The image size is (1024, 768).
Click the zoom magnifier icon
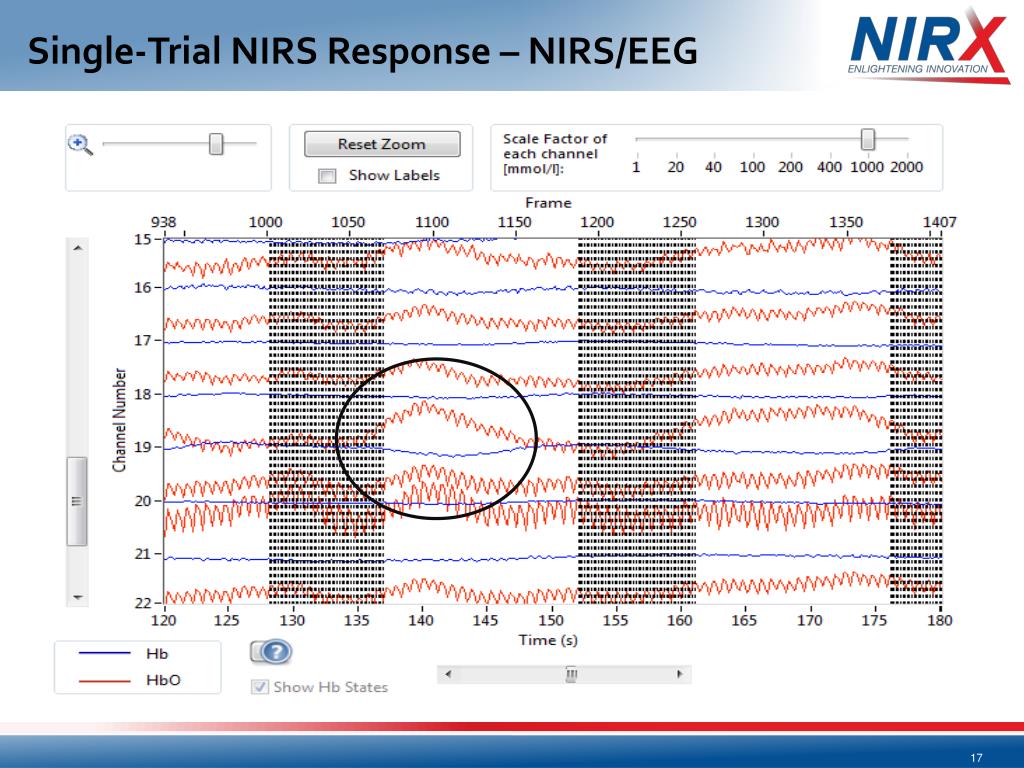(80, 144)
